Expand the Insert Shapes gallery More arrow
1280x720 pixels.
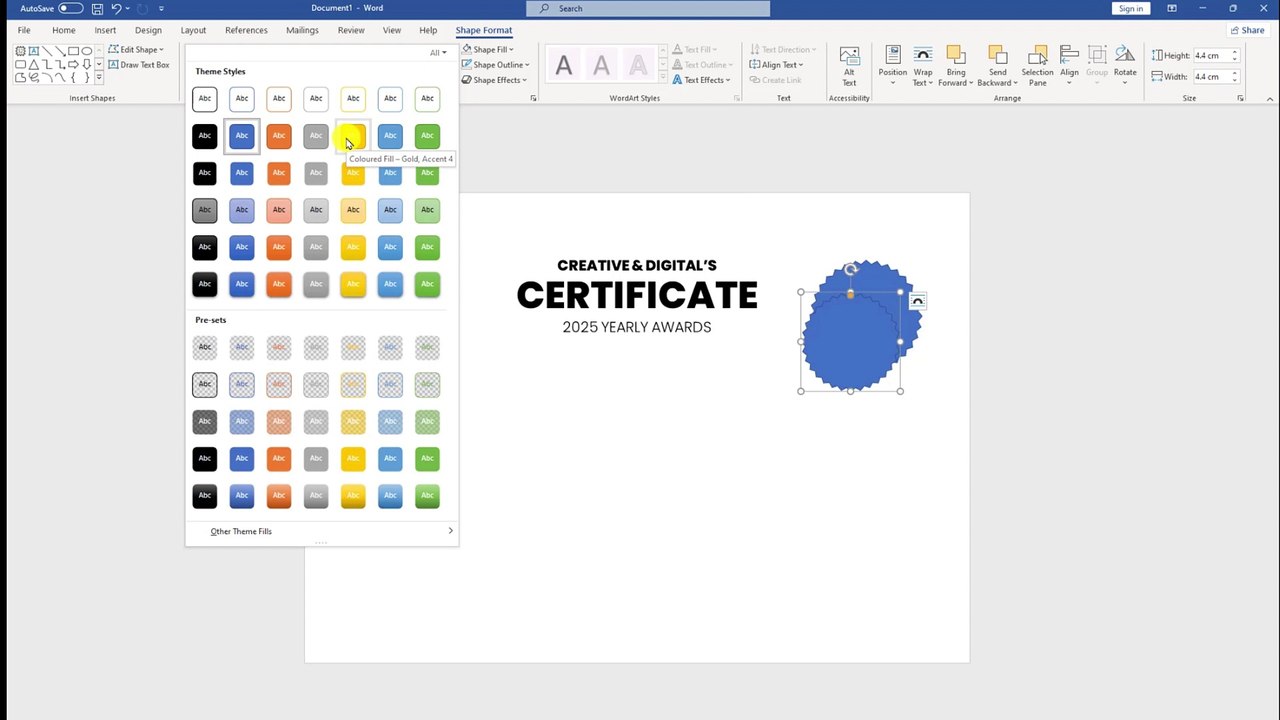click(99, 77)
